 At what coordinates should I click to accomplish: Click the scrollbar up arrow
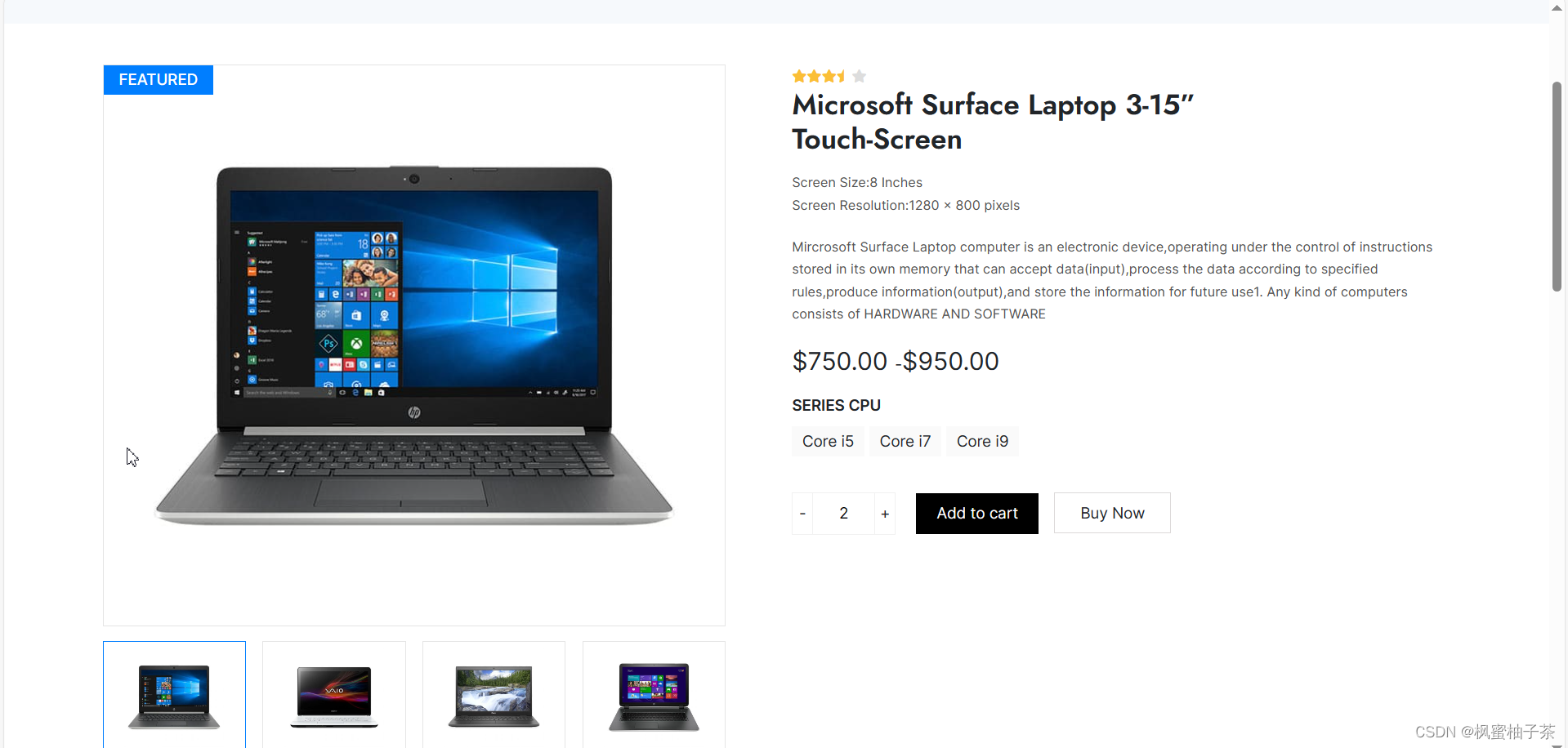pyautogui.click(x=1557, y=7)
